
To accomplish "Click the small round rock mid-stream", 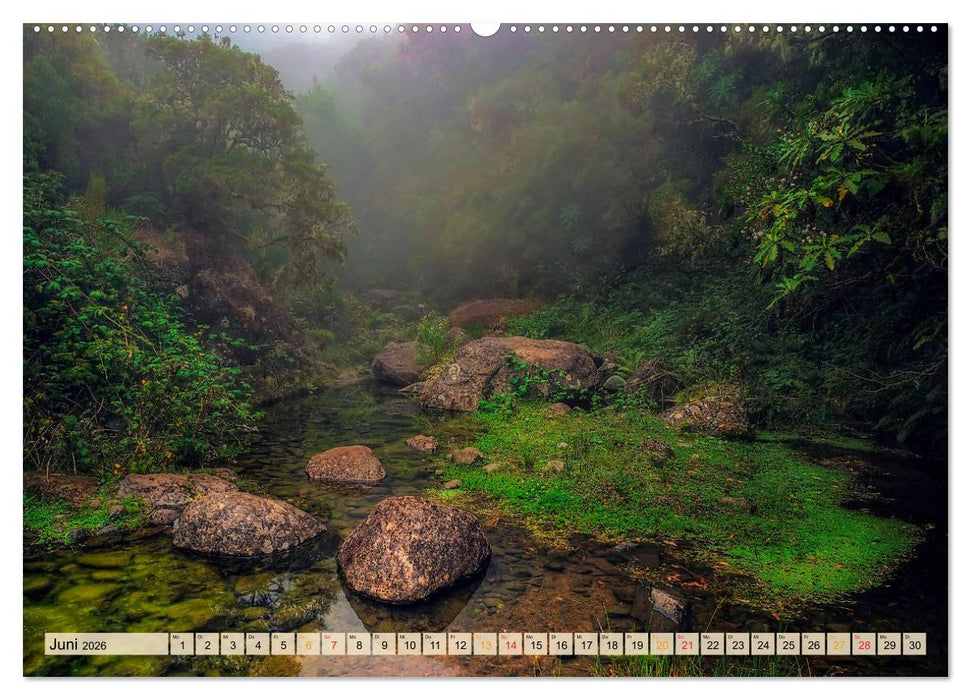I will pyautogui.click(x=345, y=465).
